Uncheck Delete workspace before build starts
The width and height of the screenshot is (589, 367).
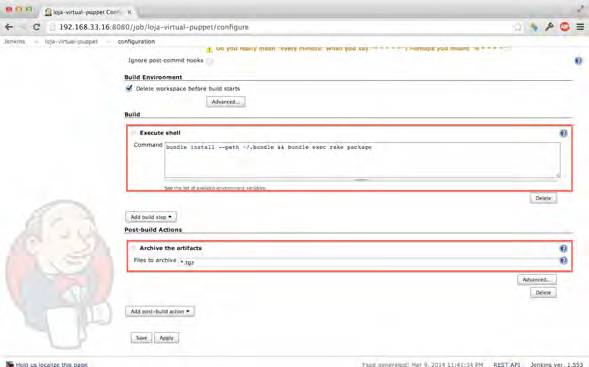(x=129, y=88)
